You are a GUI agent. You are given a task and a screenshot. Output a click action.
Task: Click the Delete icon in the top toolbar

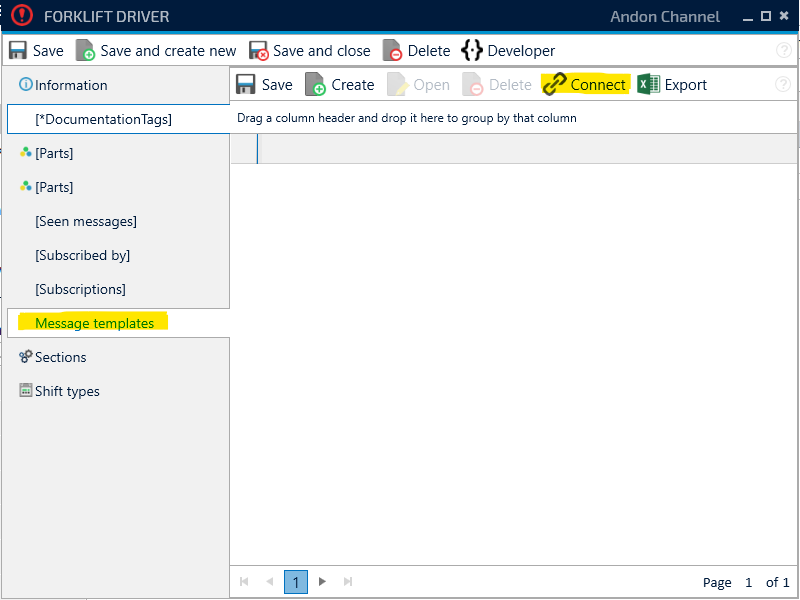click(x=393, y=51)
